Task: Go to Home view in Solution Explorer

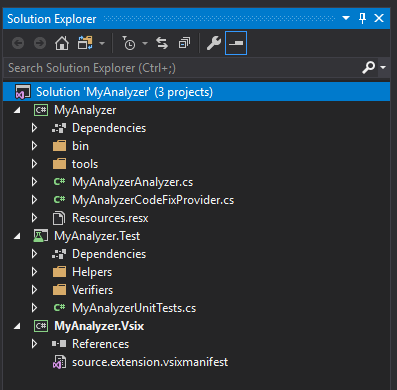Action: (x=62, y=43)
